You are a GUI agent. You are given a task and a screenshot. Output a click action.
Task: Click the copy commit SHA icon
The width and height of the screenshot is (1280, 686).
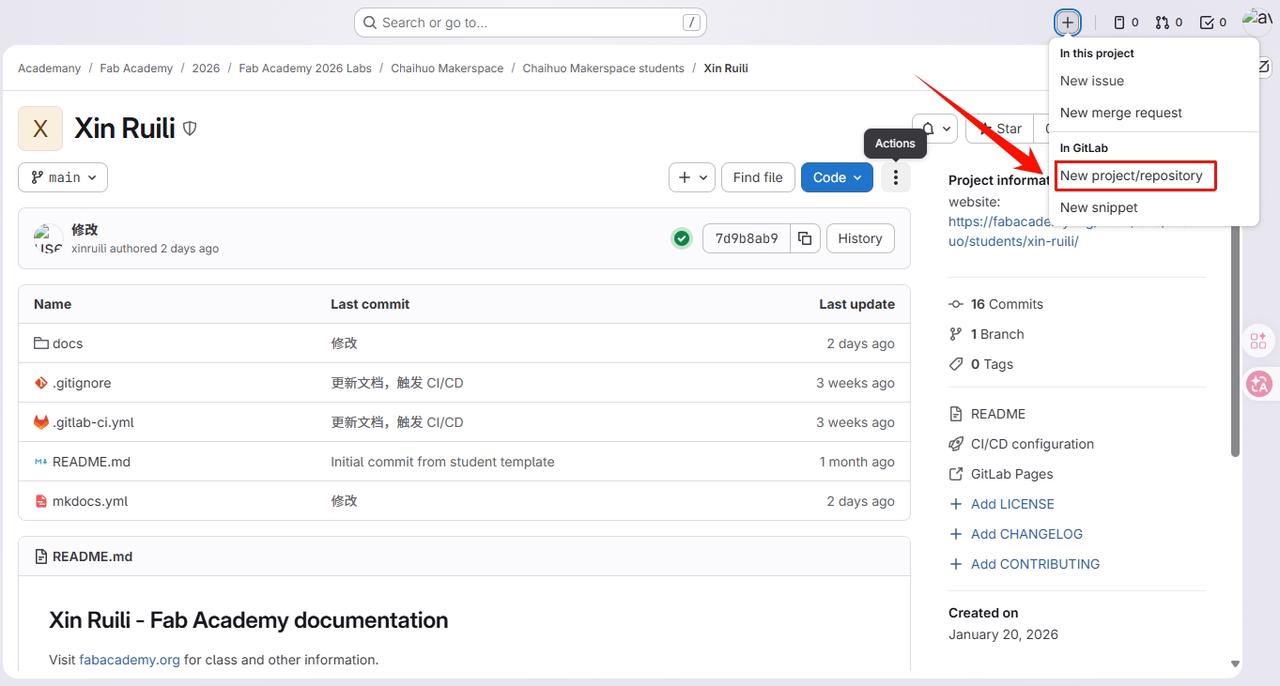[x=805, y=238]
